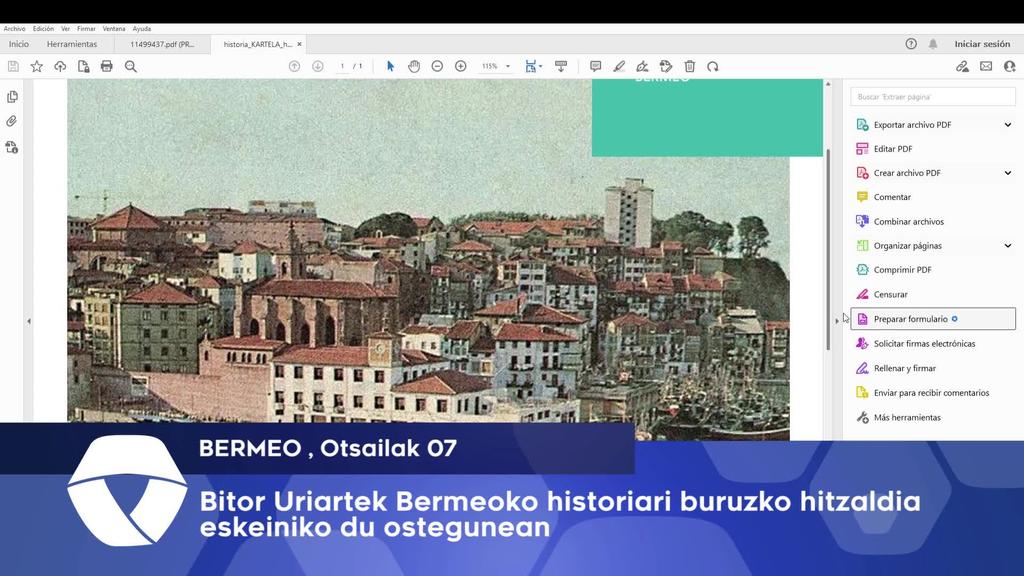The height and width of the screenshot is (576, 1024).
Task: Open Enviar para recibir comentarios
Action: [933, 392]
